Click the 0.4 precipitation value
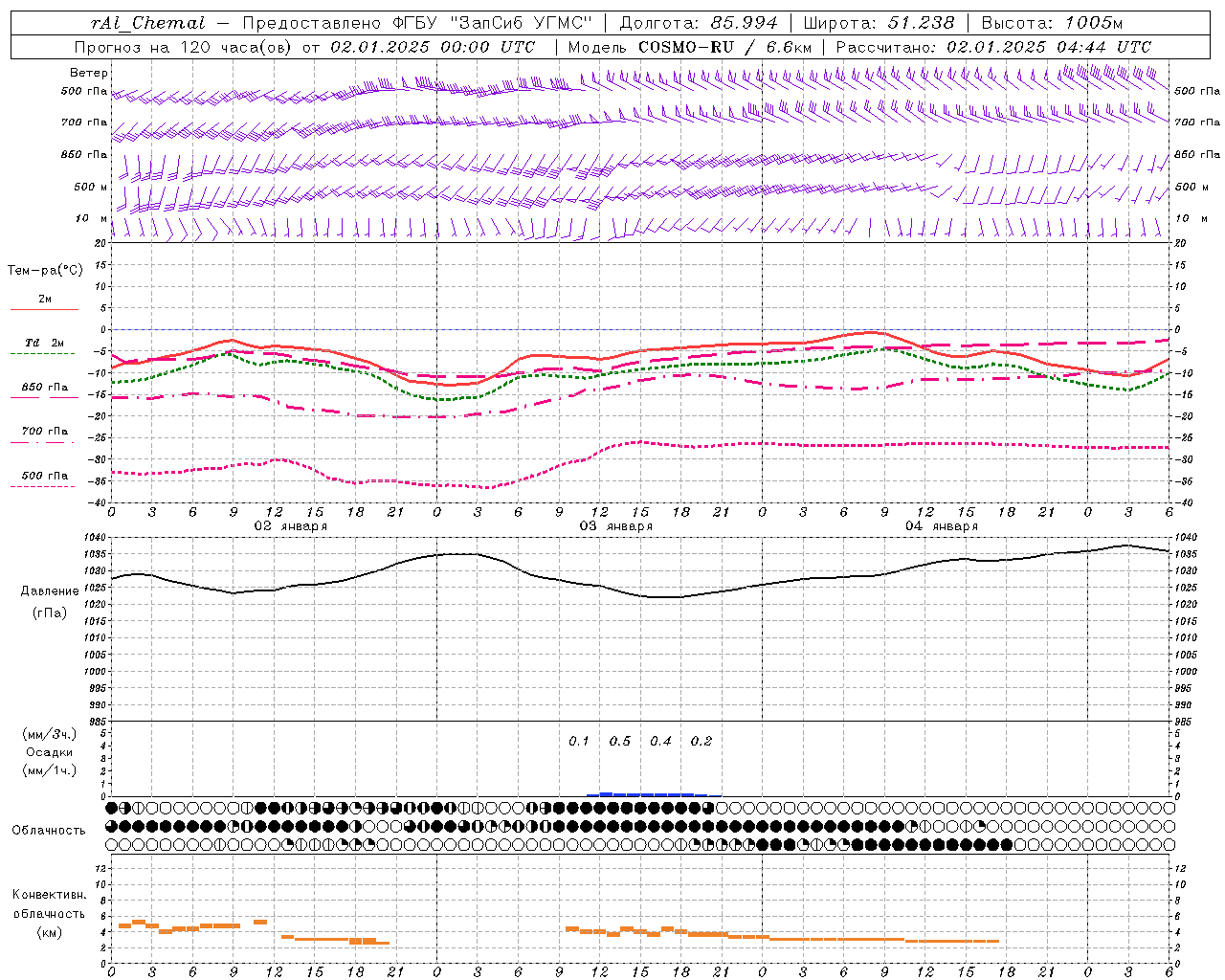Screen dimensions: 1225x980 661,742
